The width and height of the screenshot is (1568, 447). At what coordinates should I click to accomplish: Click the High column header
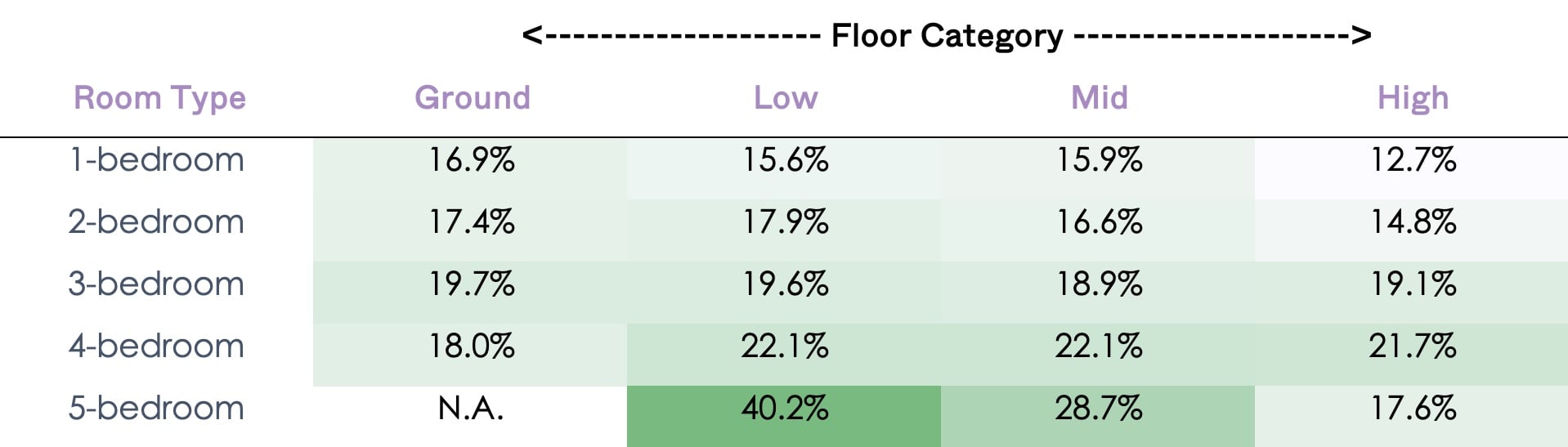point(1413,98)
